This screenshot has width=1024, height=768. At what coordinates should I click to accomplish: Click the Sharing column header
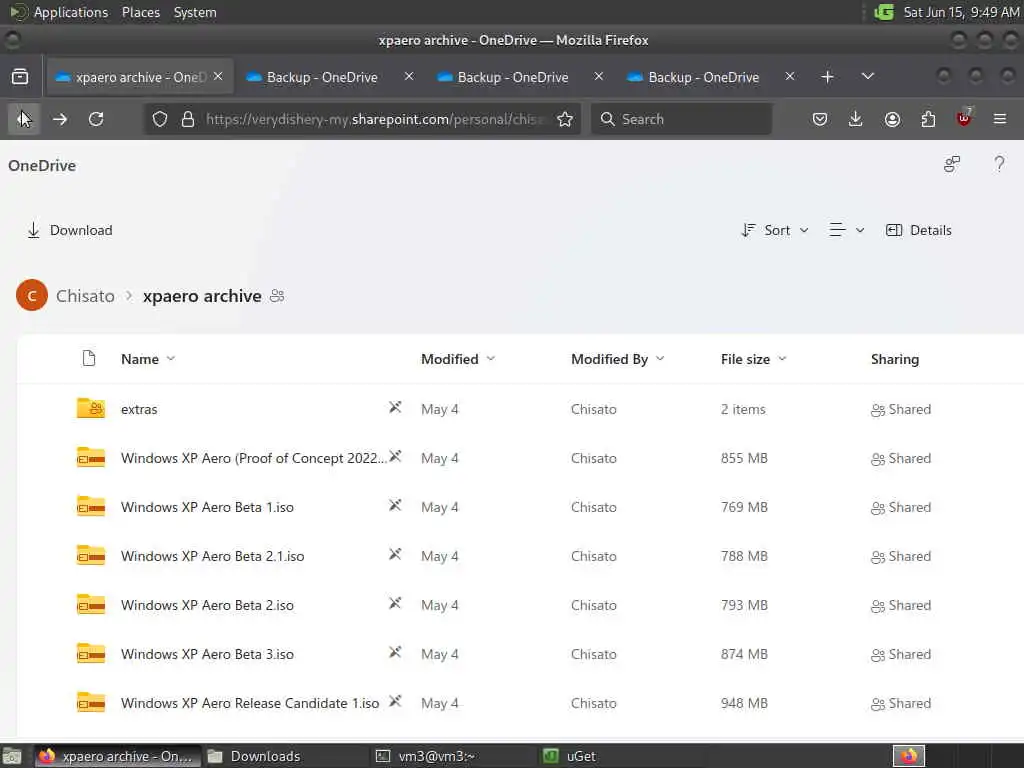[895, 359]
